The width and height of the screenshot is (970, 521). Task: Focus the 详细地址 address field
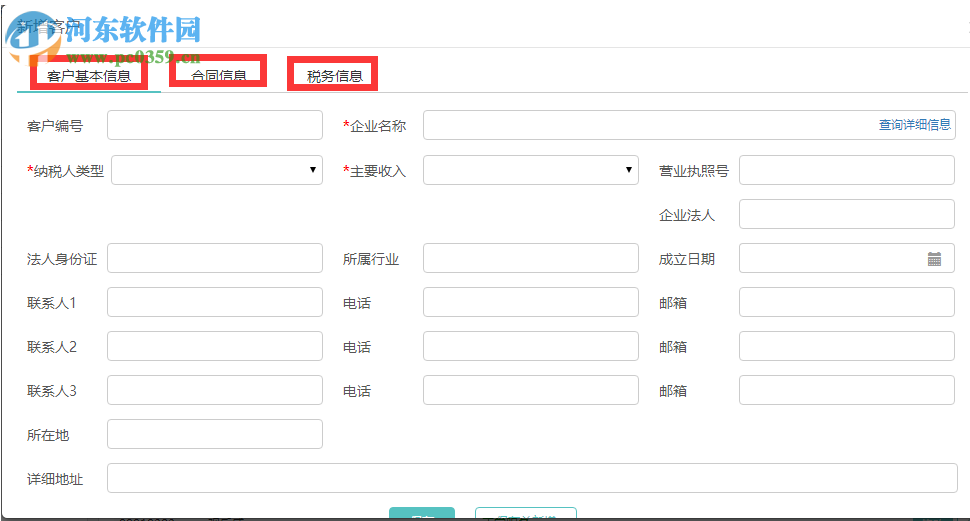(532, 478)
